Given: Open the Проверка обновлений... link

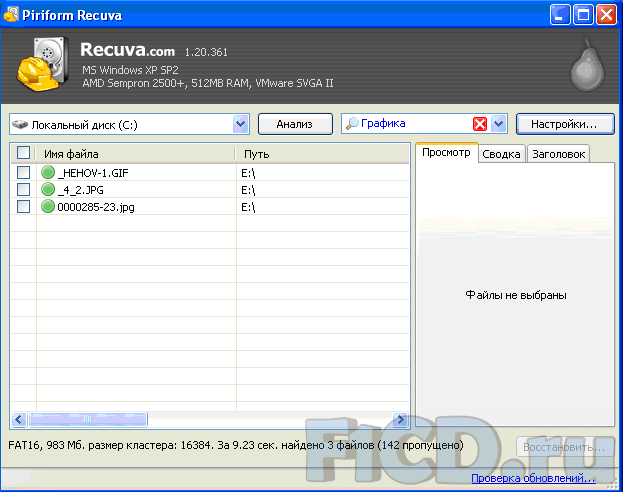Looking at the screenshot, I should point(533,478).
